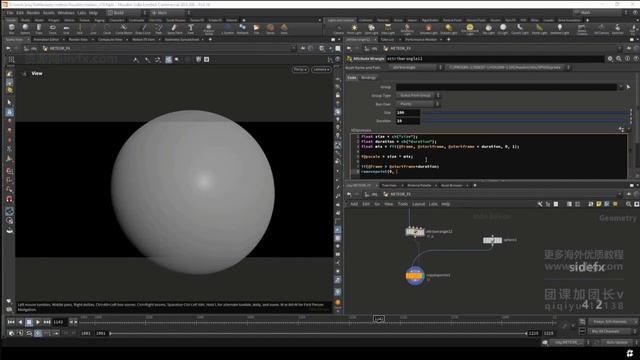Add a Camera from the lights shelf
This screenshot has width=640, height=360.
point(338,29)
